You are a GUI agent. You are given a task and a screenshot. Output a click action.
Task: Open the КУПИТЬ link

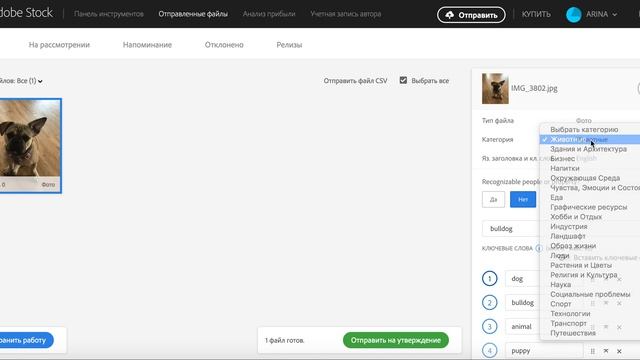[x=536, y=14]
